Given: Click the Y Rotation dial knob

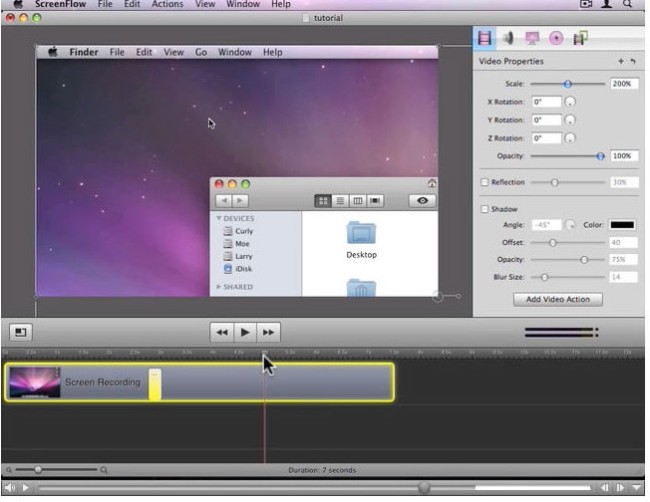Looking at the screenshot, I should coord(570,120).
